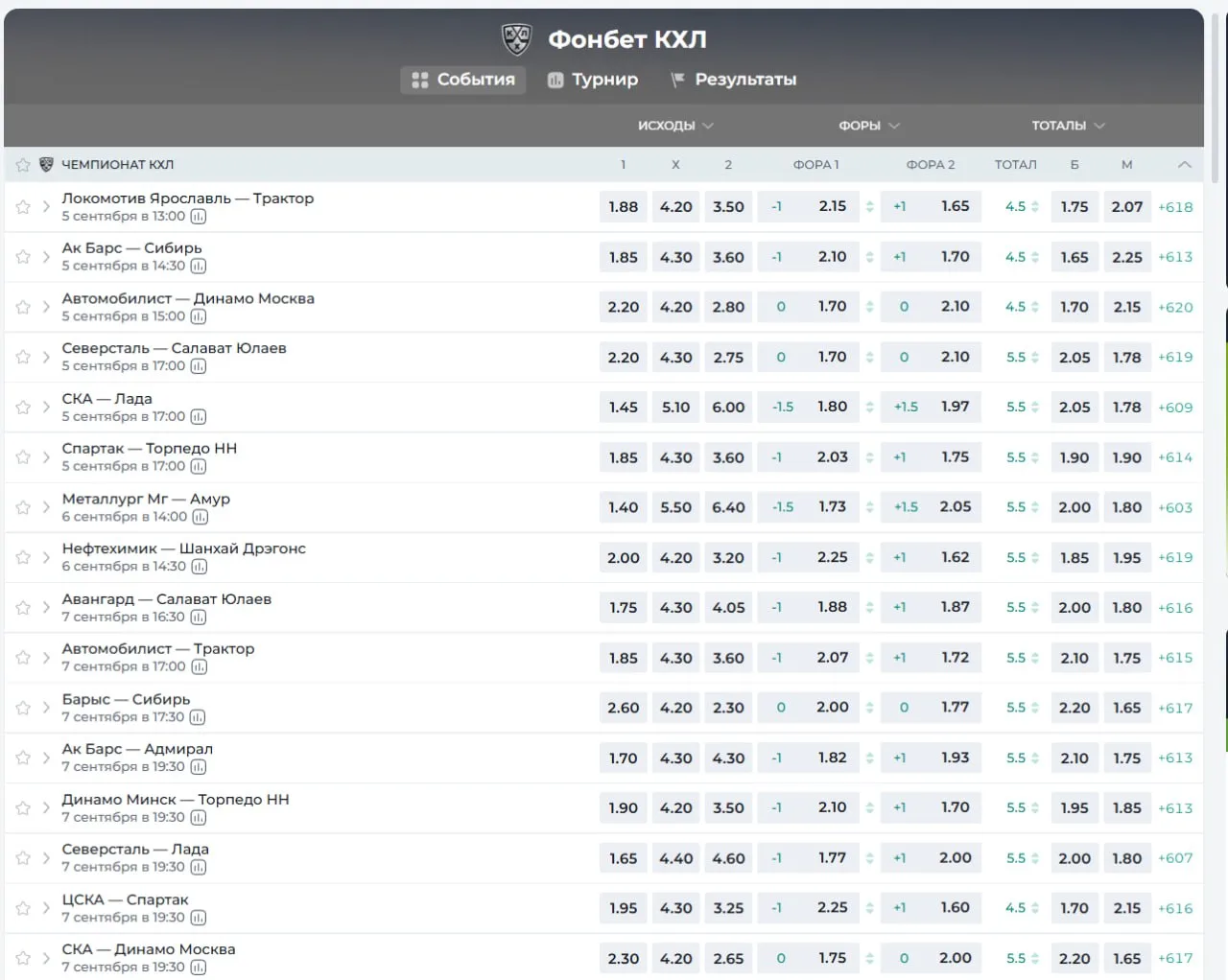Screen dimensions: 1228x980
Task: Open stats icon for СКА — Лада
Action: click(x=198, y=417)
